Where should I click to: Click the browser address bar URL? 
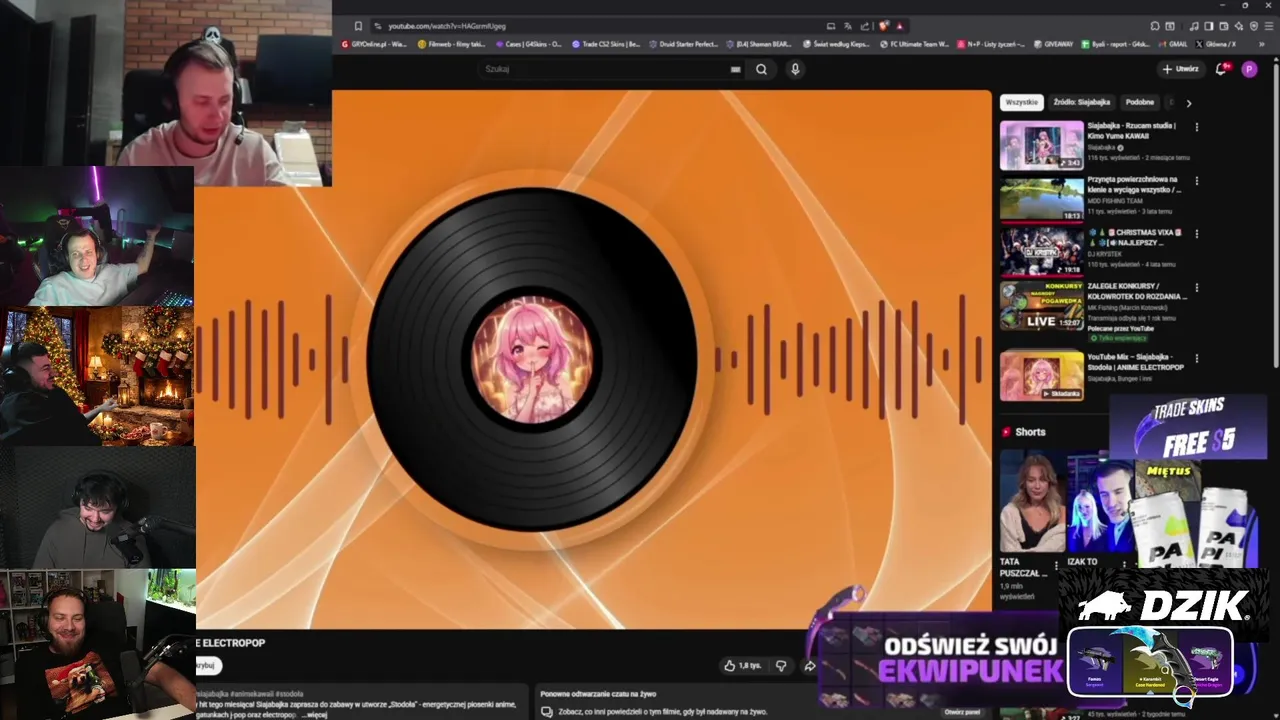click(x=446, y=26)
